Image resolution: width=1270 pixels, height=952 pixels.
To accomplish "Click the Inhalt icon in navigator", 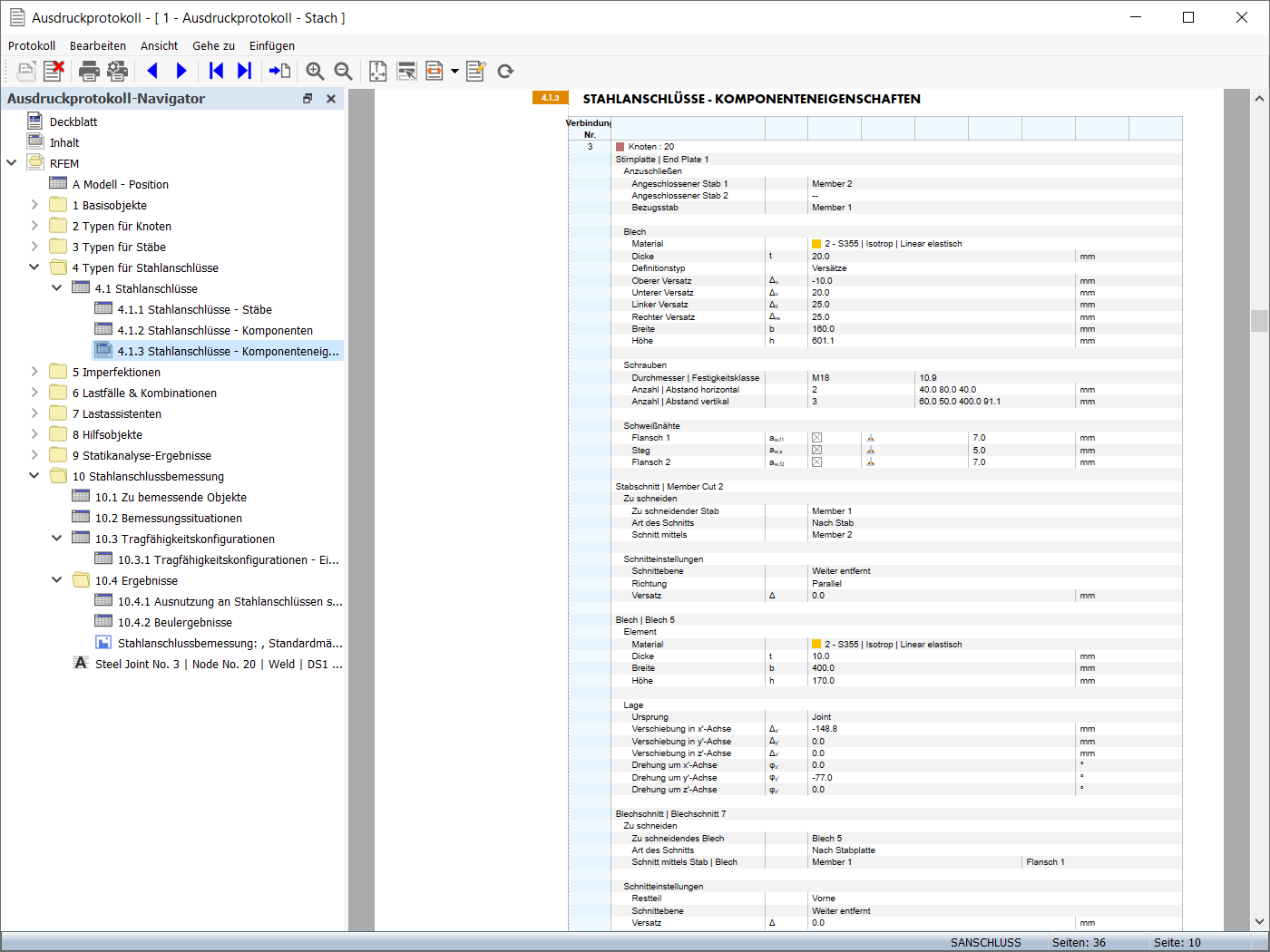I will click(x=35, y=142).
